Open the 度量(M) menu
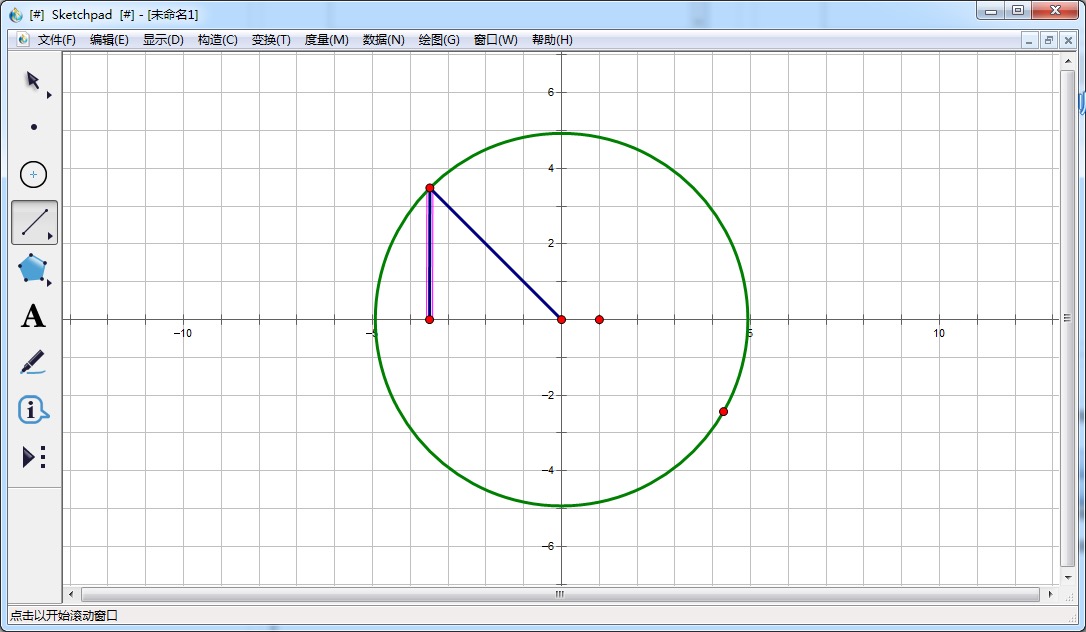The width and height of the screenshot is (1086, 632). coord(326,40)
